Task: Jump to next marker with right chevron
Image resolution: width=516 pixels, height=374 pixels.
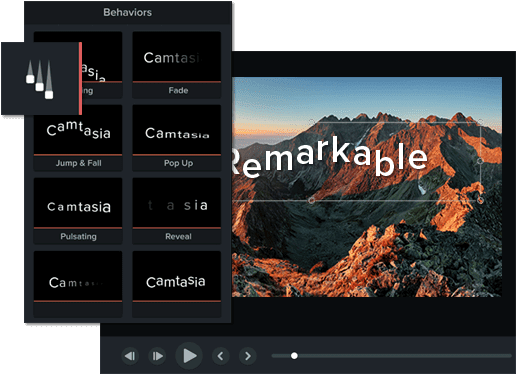Action: click(248, 356)
